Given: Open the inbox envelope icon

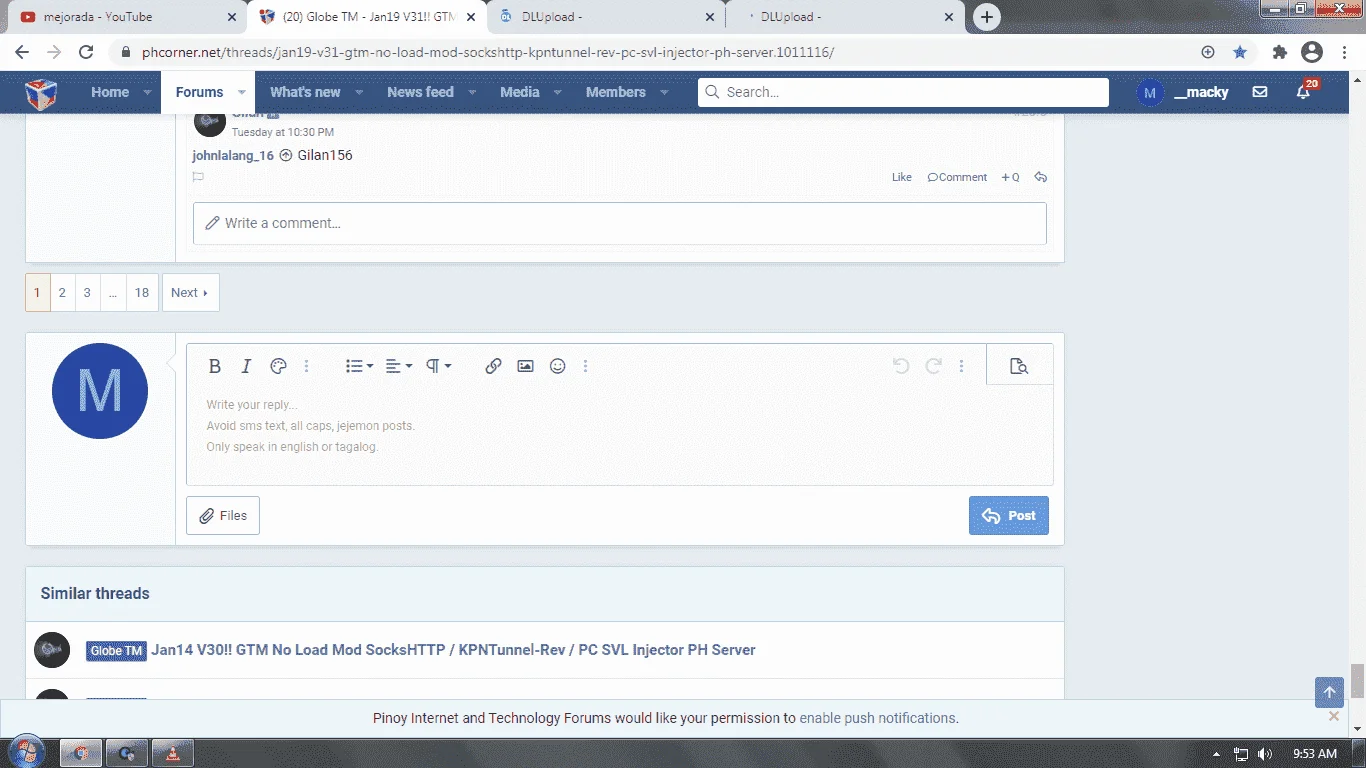Looking at the screenshot, I should [x=1260, y=92].
